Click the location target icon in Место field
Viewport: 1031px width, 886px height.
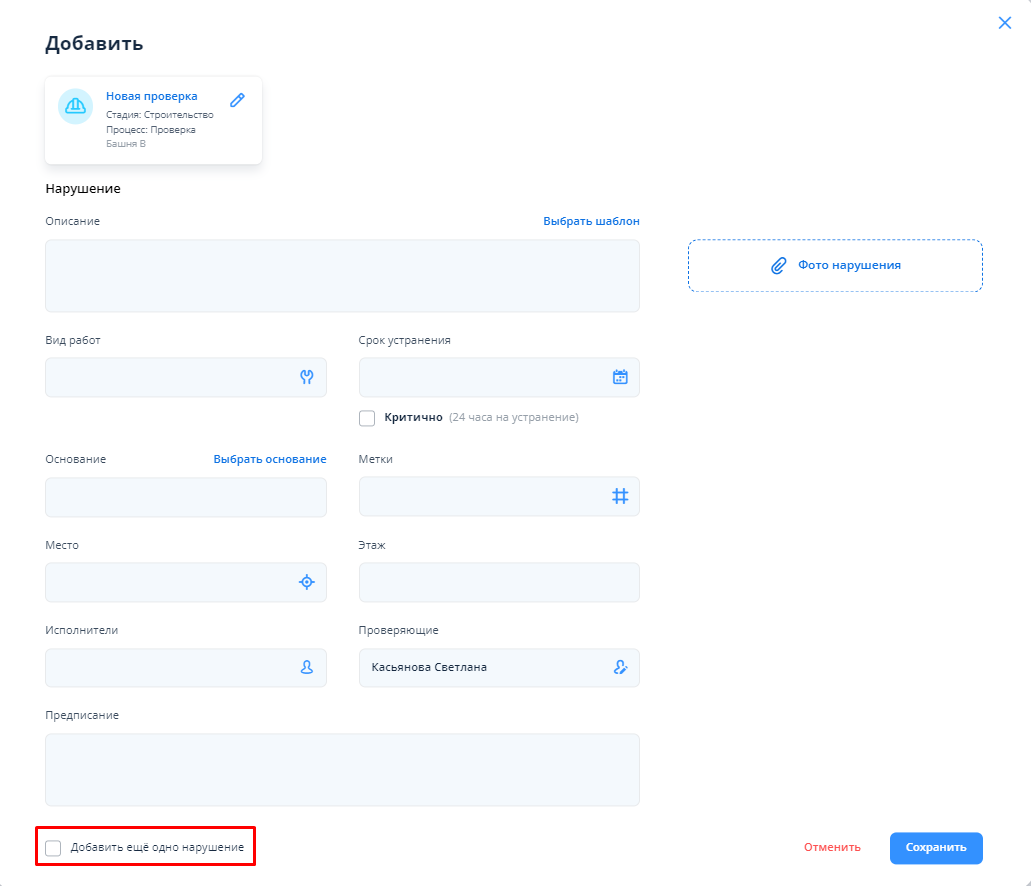coord(307,582)
